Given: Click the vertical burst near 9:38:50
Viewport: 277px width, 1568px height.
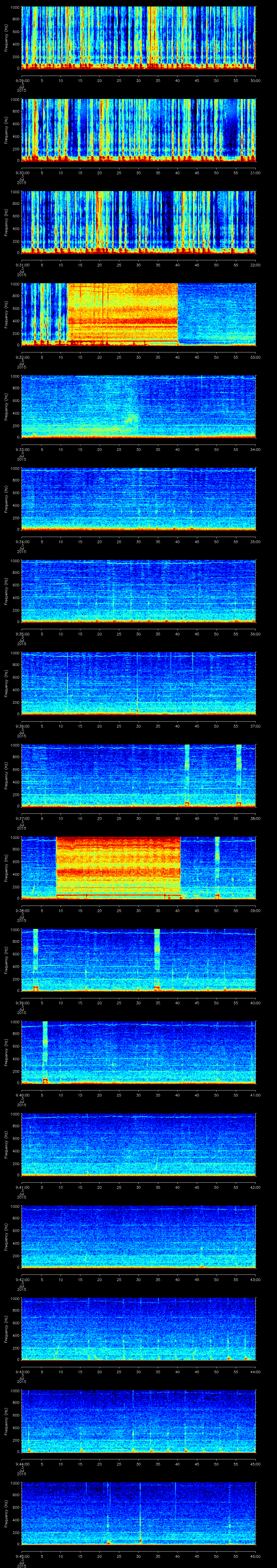Looking at the screenshot, I should click(217, 868).
